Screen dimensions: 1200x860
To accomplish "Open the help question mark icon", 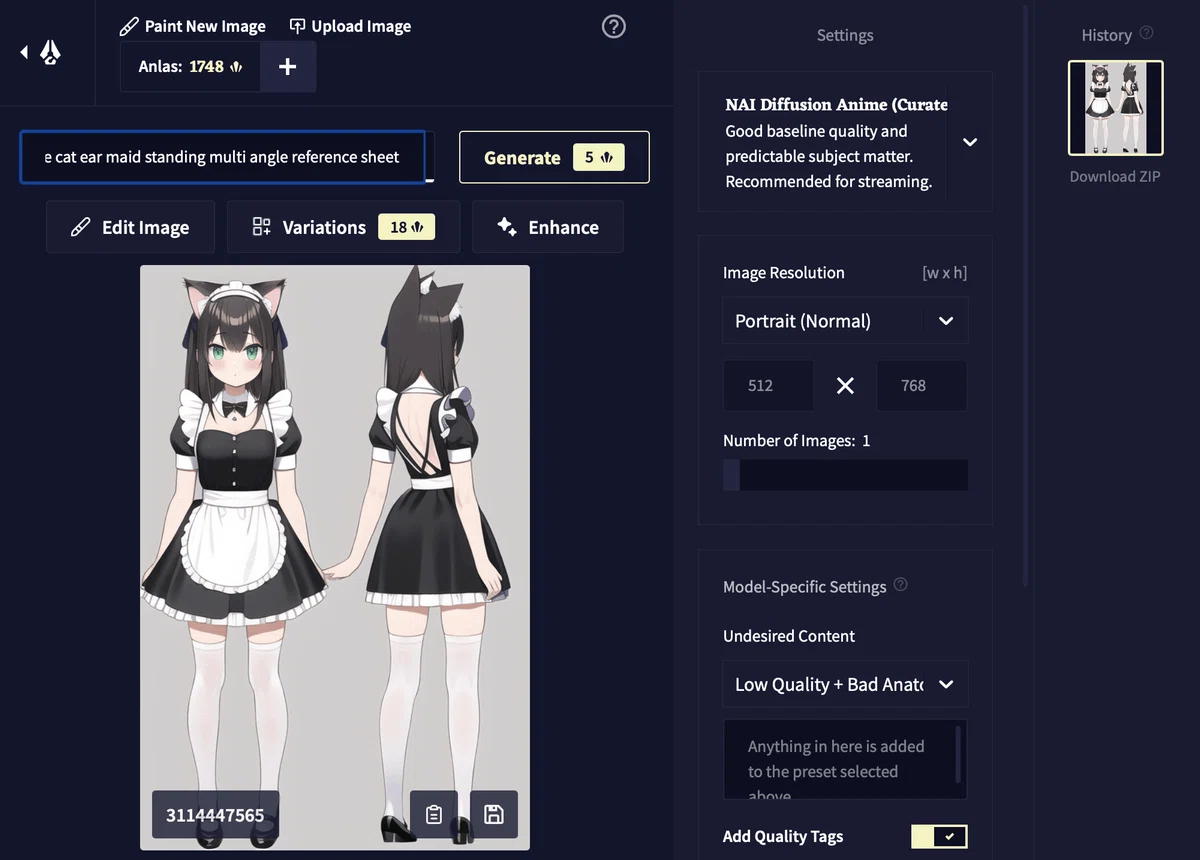I will (614, 27).
